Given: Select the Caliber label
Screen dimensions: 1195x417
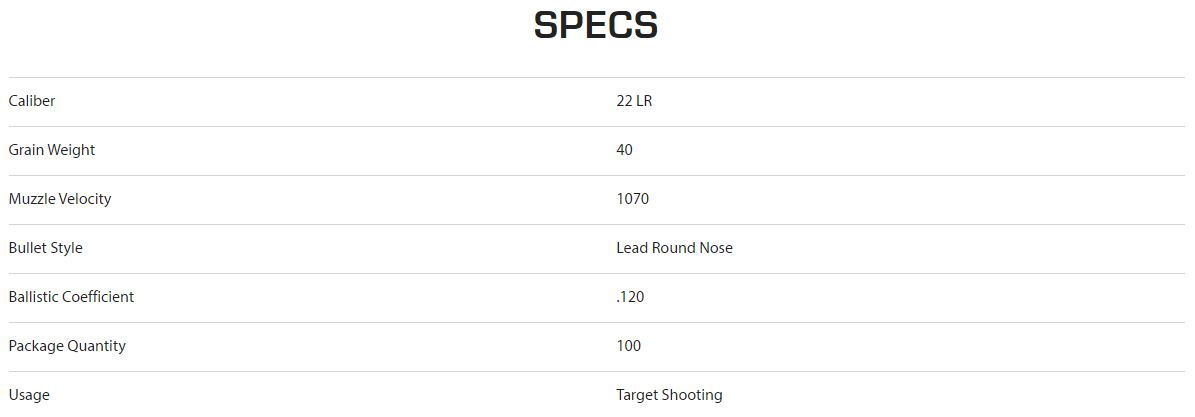Looking at the screenshot, I should (x=32, y=101).
